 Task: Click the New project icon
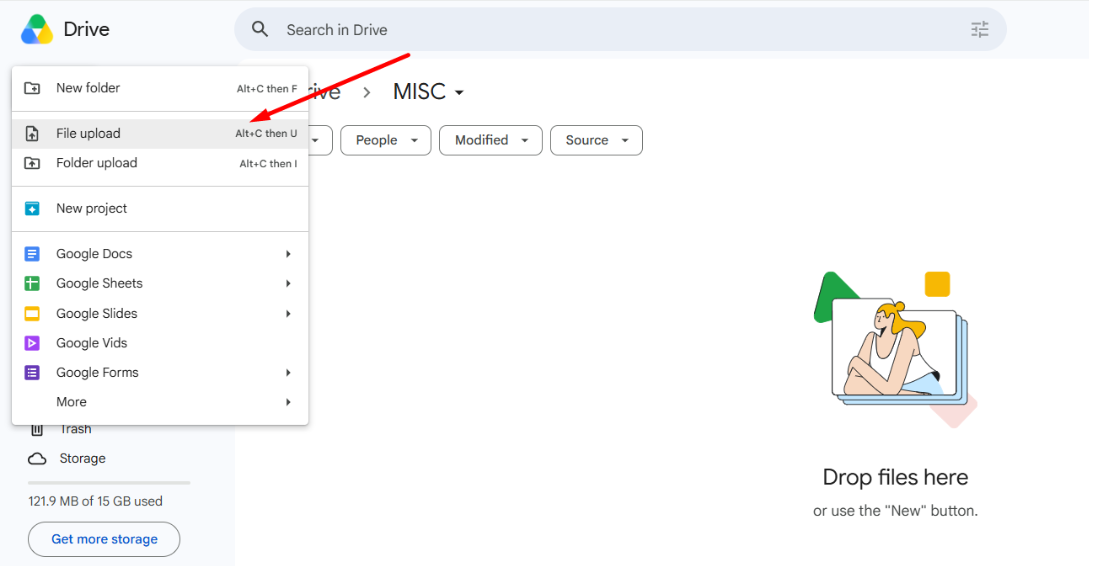(x=32, y=209)
